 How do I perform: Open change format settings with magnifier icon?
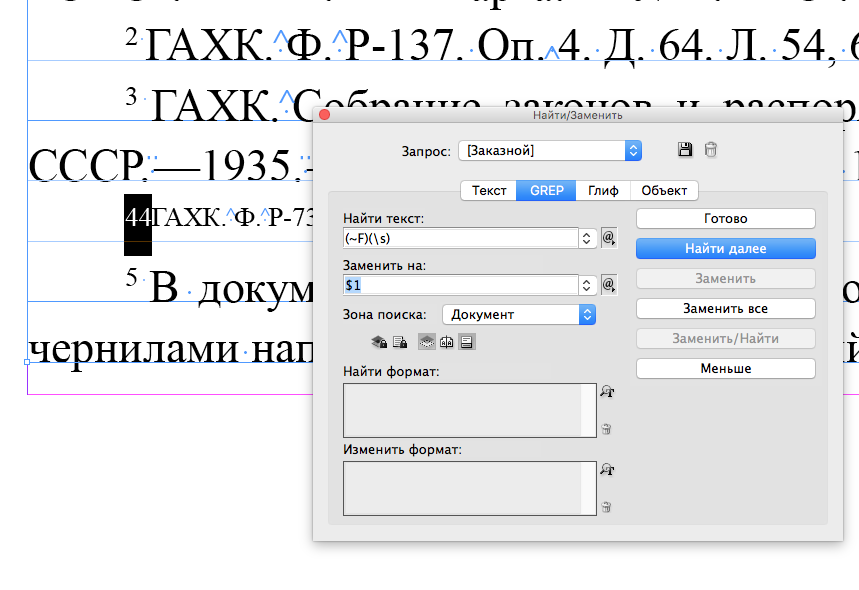(606, 470)
